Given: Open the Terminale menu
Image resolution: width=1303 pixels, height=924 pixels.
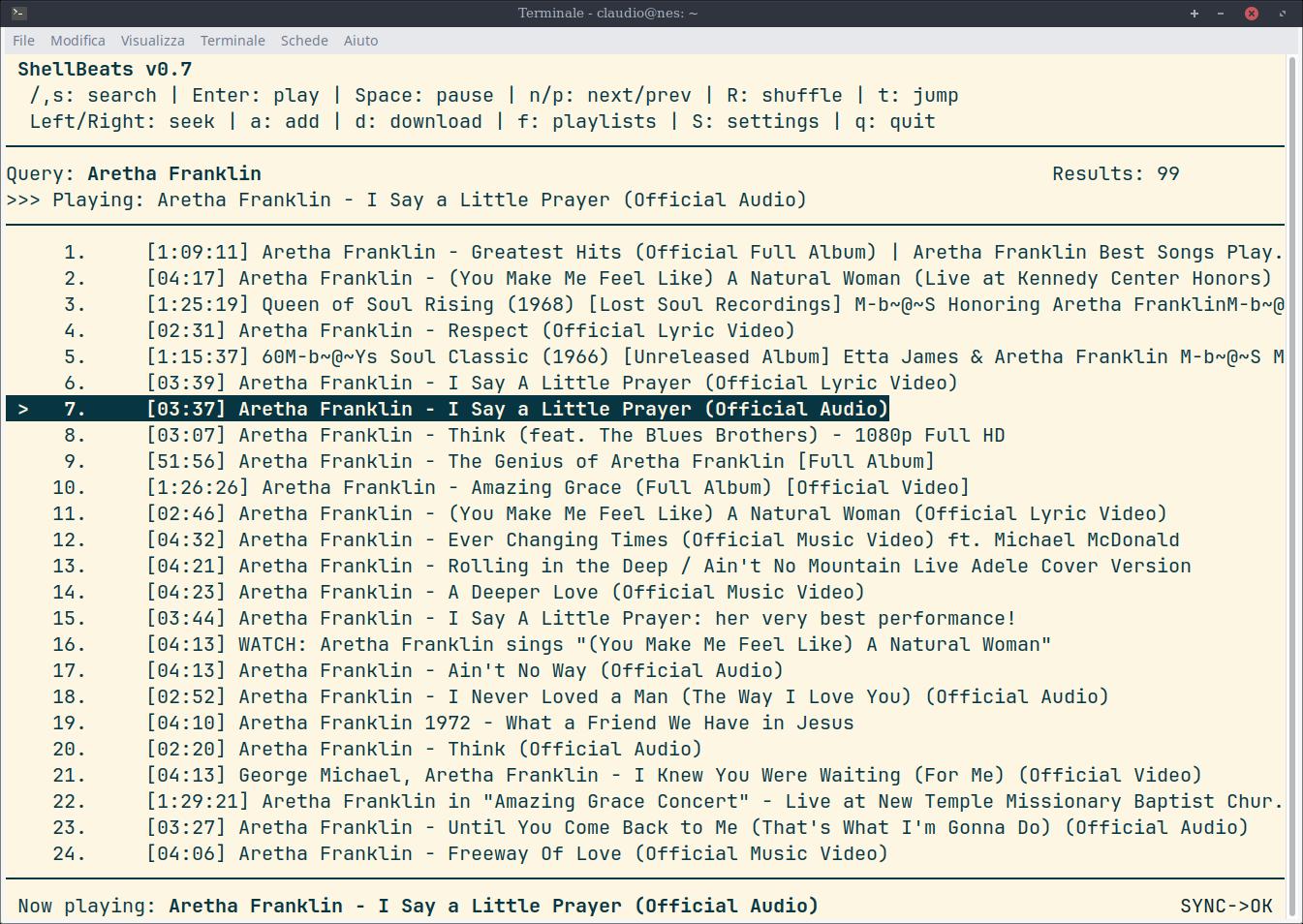Looking at the screenshot, I should point(233,41).
